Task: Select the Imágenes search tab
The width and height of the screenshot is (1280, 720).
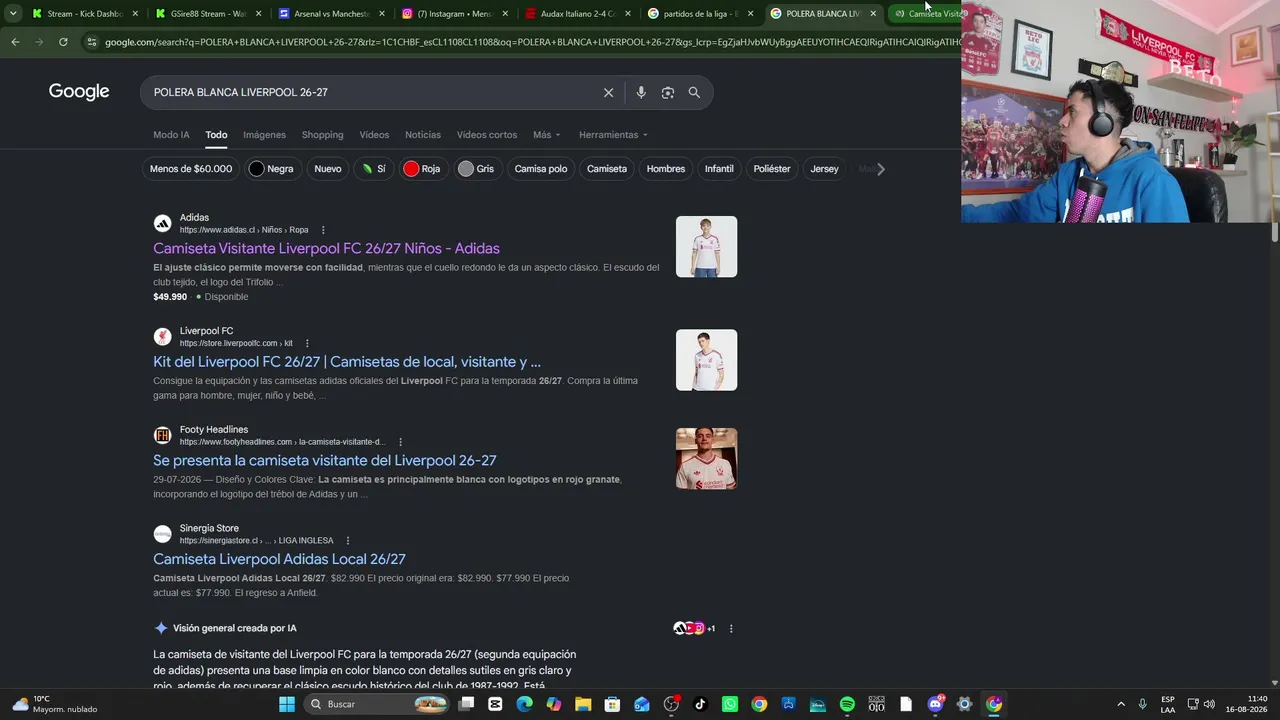Action: [x=264, y=135]
